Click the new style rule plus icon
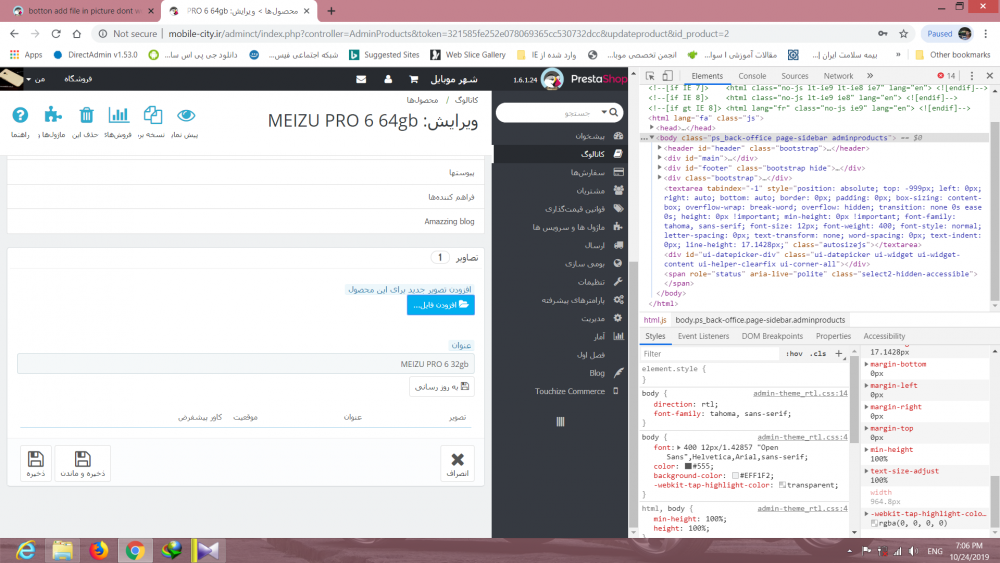 (839, 354)
